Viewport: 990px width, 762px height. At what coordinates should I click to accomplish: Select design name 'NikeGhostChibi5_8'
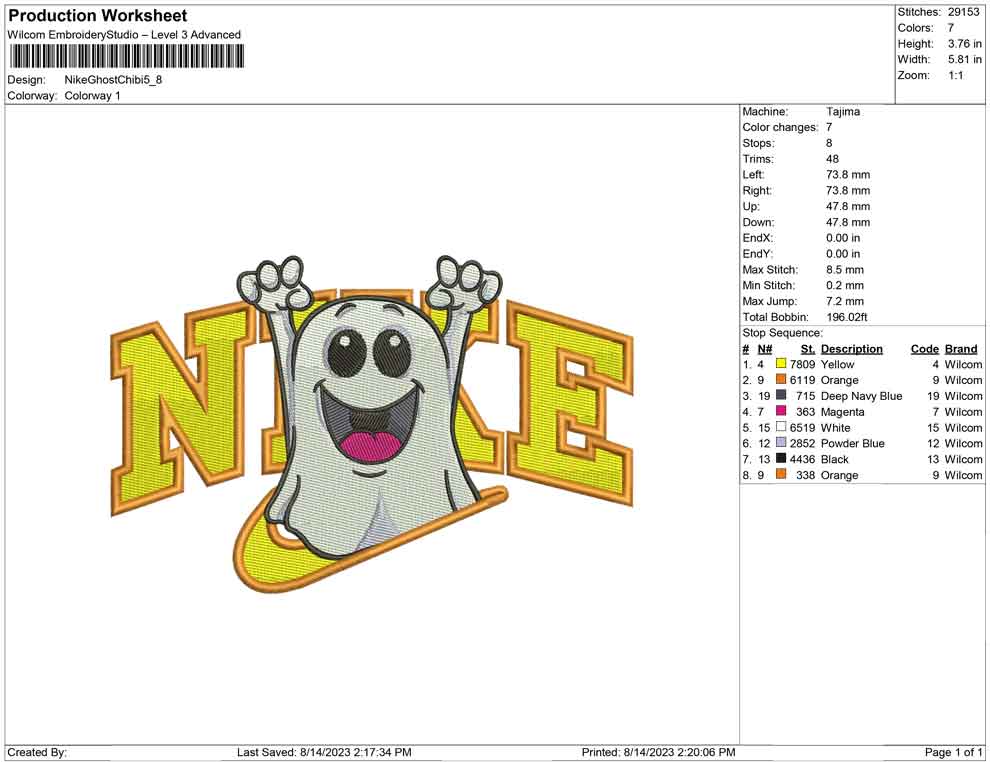click(113, 80)
